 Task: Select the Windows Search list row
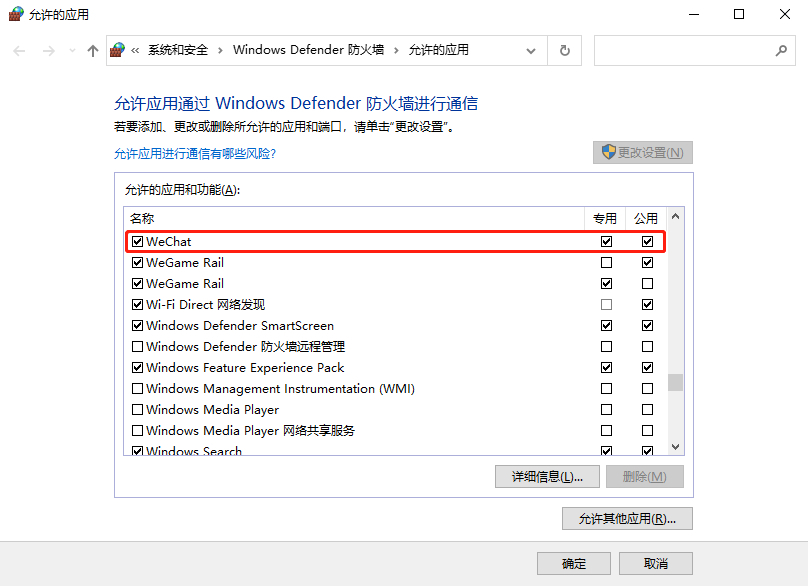click(x=396, y=450)
